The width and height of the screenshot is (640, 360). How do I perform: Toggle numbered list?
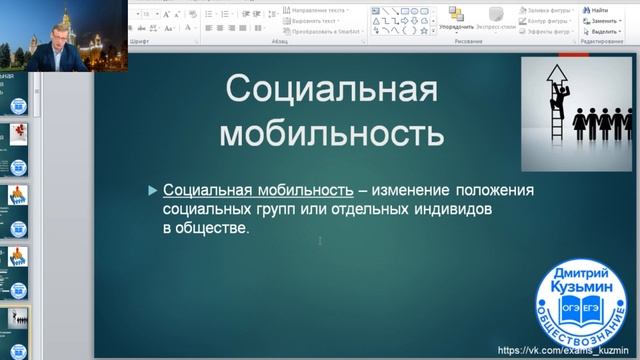(x=224, y=15)
